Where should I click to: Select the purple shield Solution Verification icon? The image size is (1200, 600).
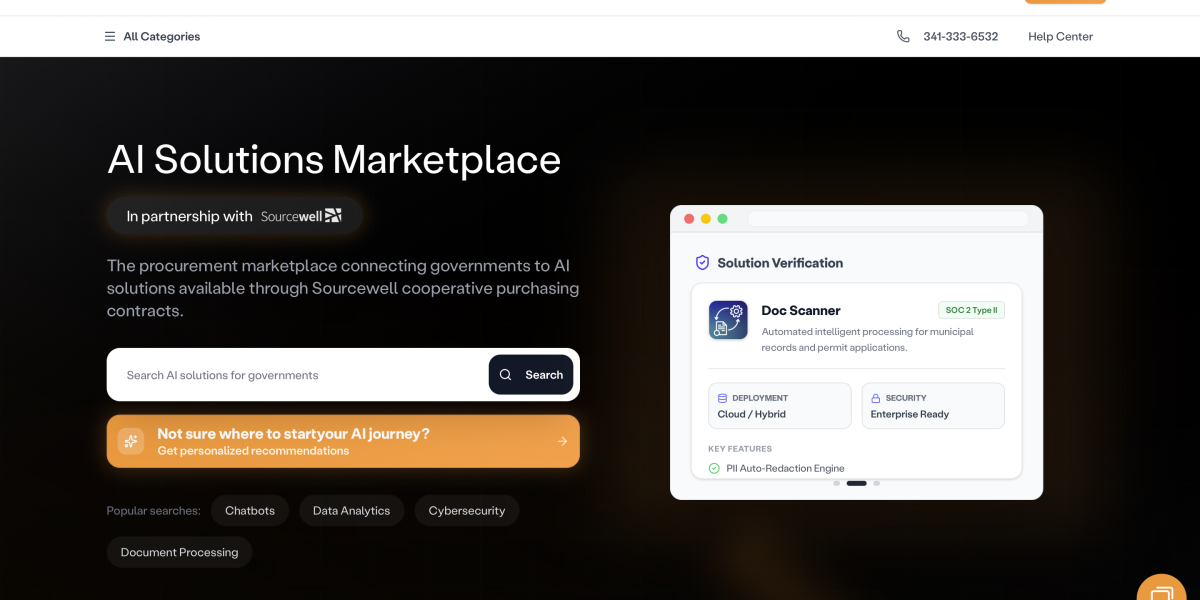pyautogui.click(x=701, y=262)
